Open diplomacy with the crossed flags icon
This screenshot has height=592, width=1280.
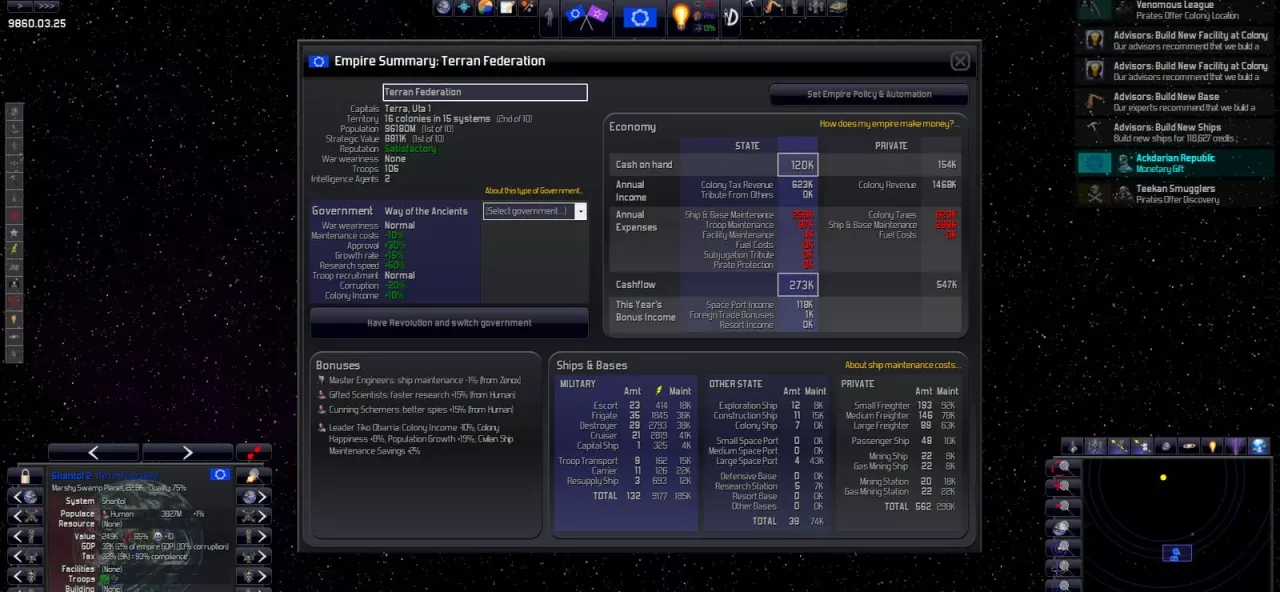(x=586, y=16)
